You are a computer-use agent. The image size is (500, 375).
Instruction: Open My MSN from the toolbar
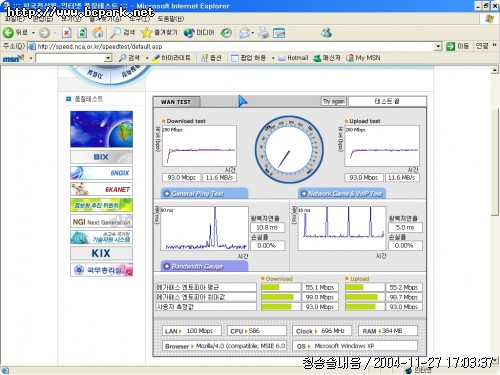coord(363,58)
